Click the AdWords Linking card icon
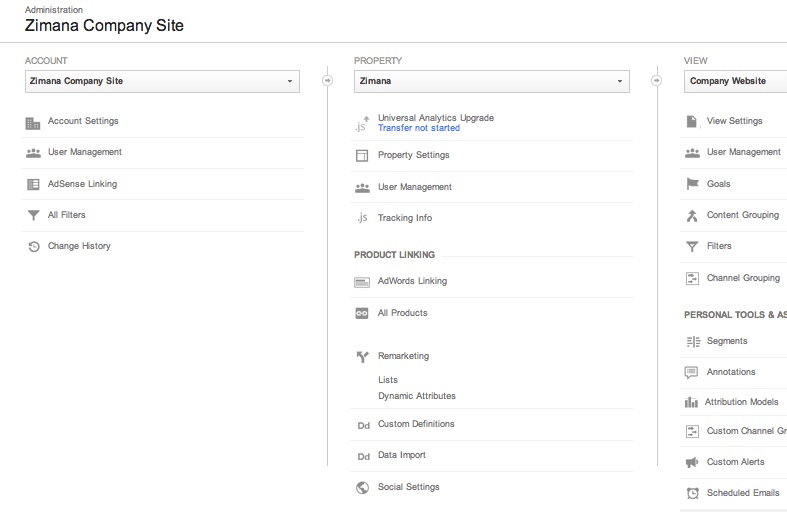Image resolution: width=787 pixels, height=512 pixels. [362, 282]
